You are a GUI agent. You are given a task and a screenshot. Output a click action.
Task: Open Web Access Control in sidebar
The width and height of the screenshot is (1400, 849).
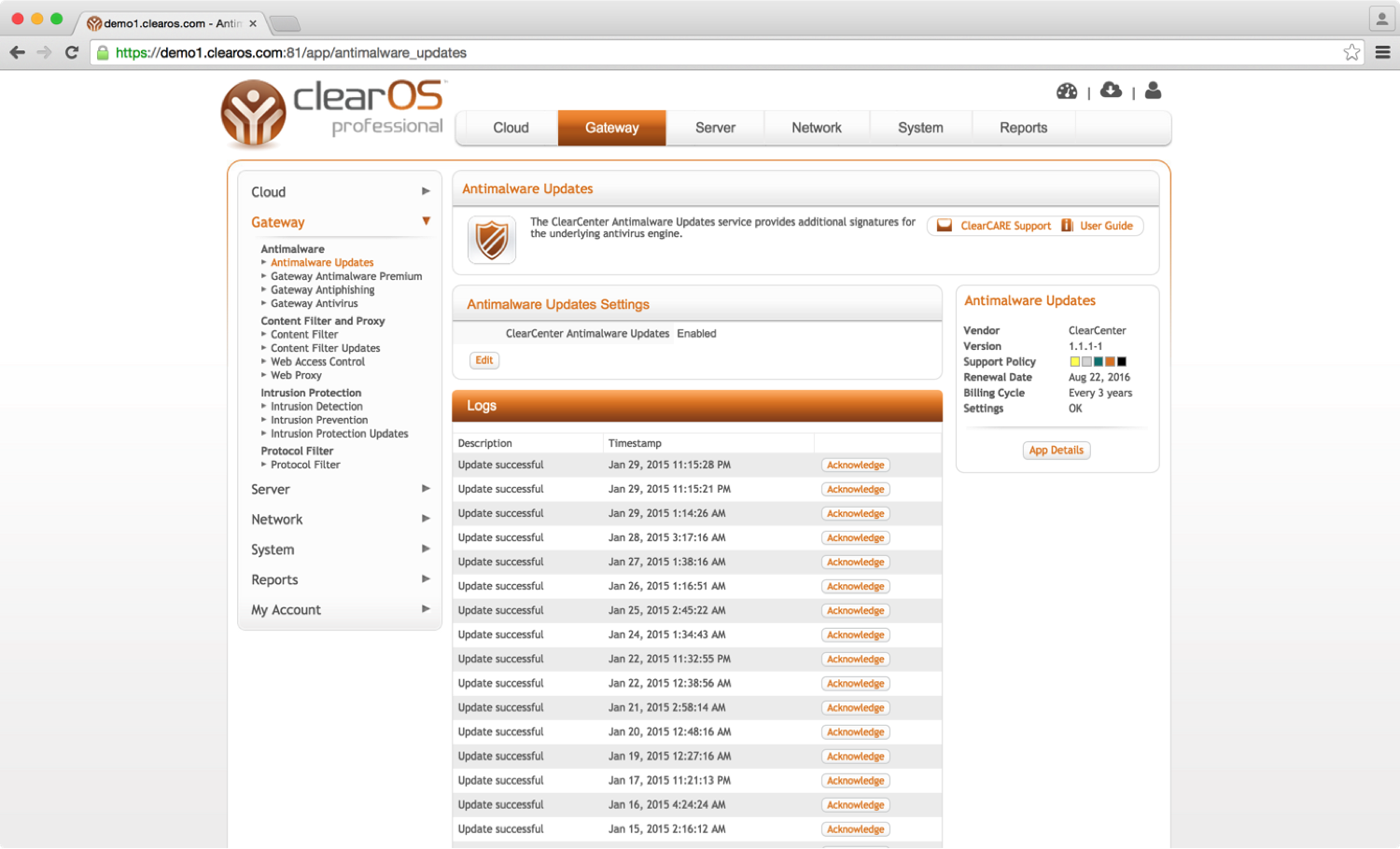pyautogui.click(x=317, y=362)
